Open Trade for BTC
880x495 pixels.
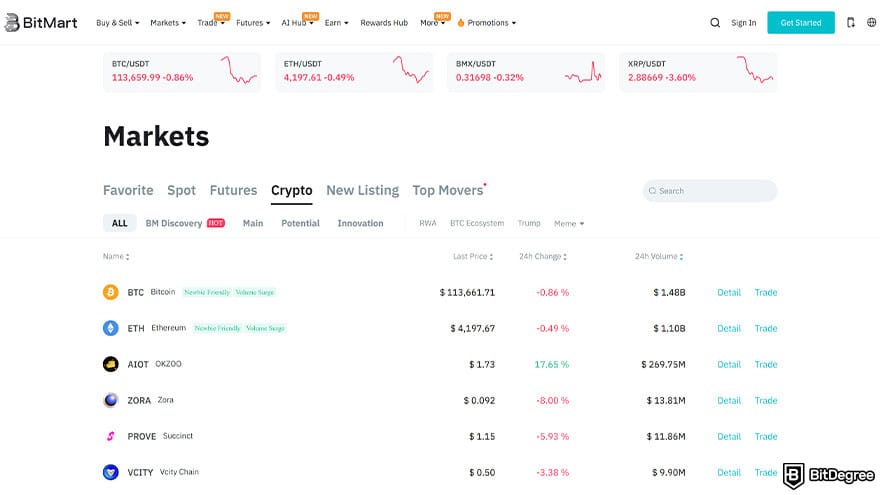click(766, 292)
